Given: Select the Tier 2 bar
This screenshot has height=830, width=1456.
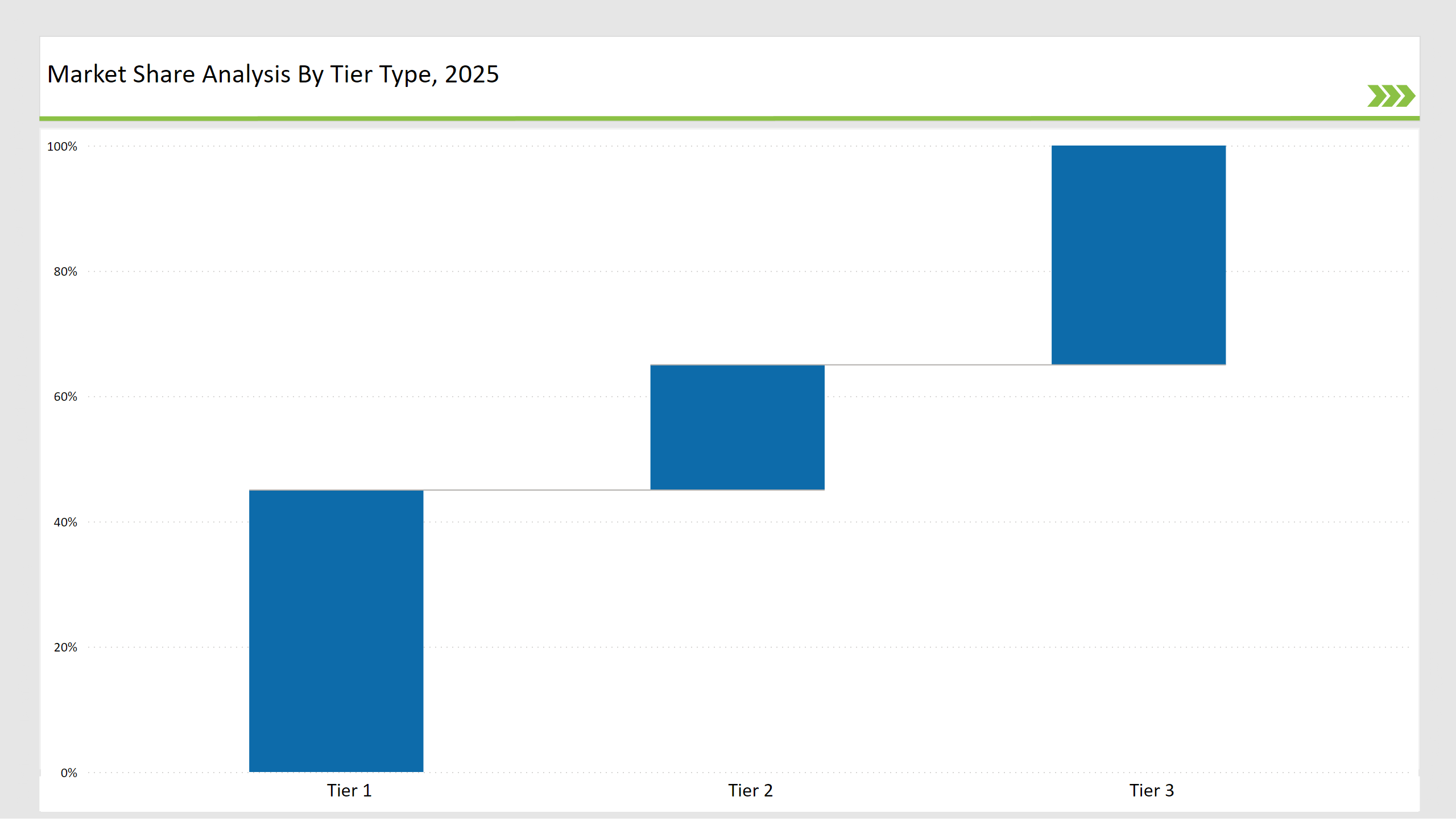Looking at the screenshot, I should tap(738, 428).
